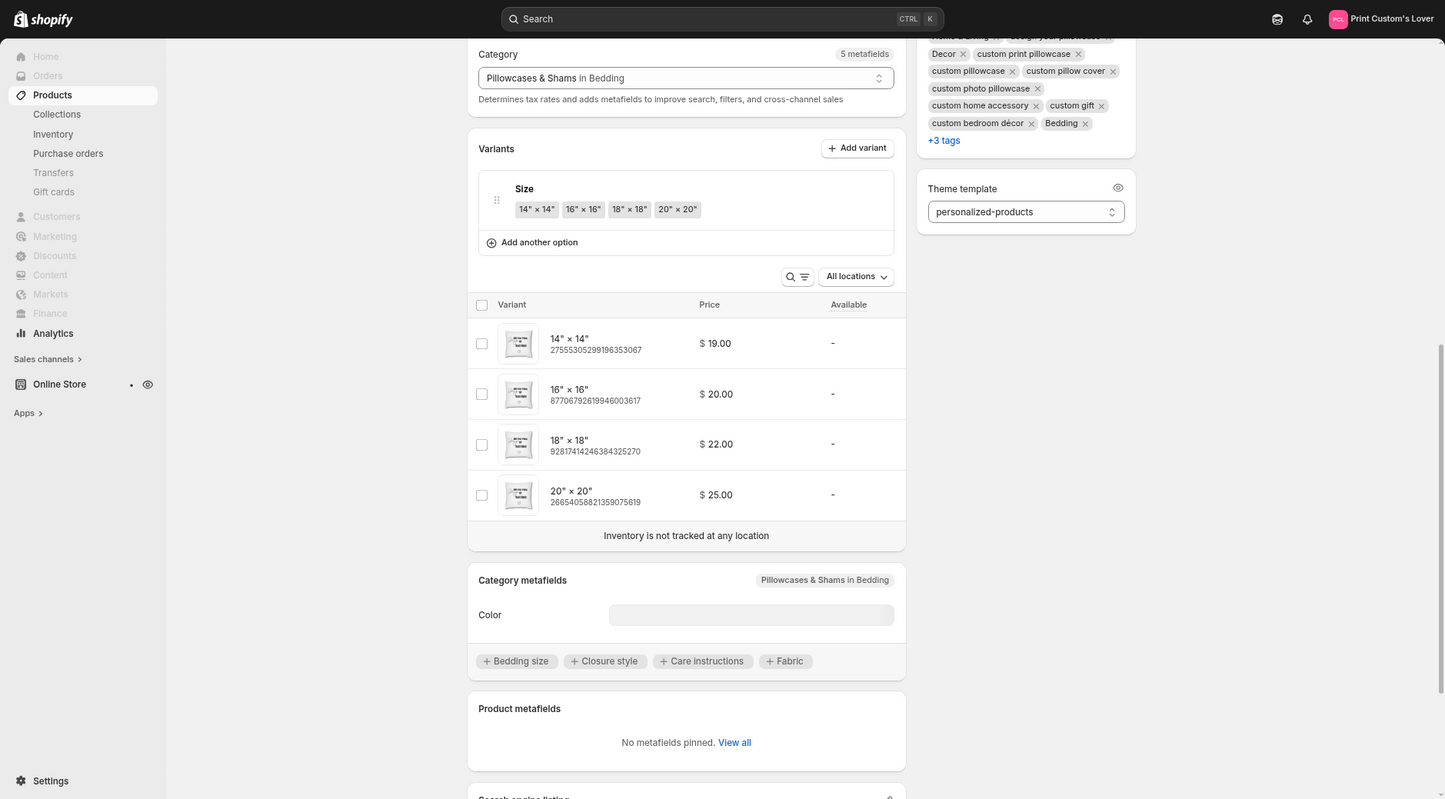Click the Discounts icon in sidebar
This screenshot has height=799, width=1445.
pyautogui.click(x=21, y=256)
